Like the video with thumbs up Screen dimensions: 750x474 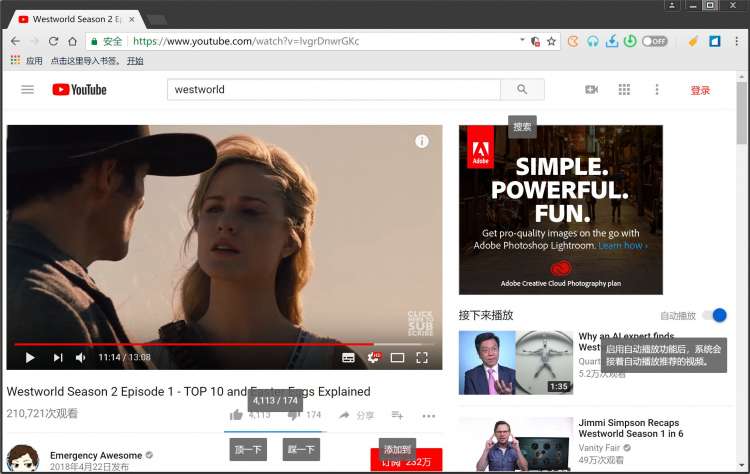(236, 415)
